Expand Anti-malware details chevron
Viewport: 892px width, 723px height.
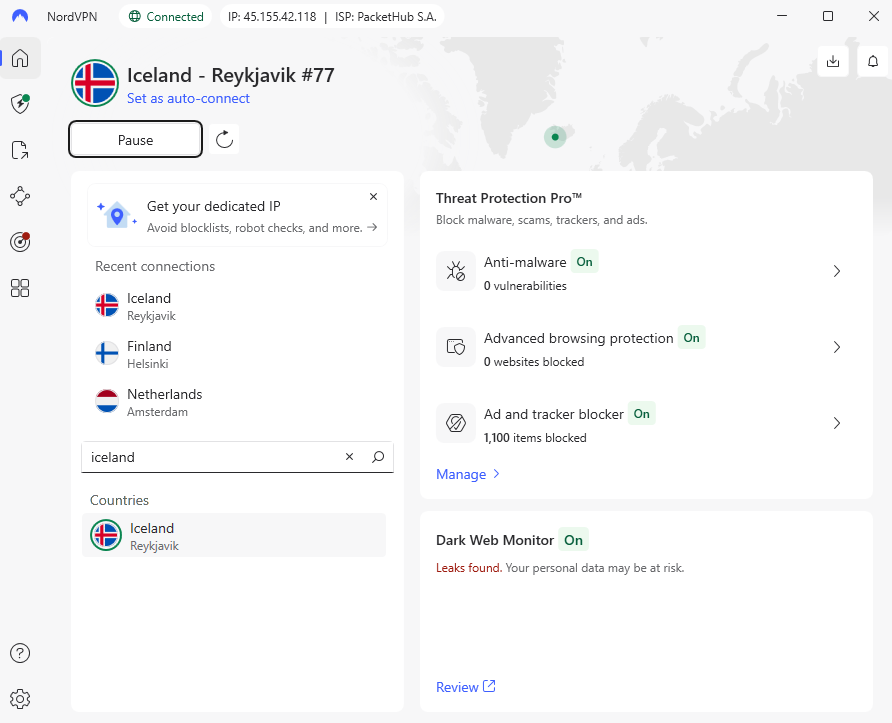tap(836, 271)
